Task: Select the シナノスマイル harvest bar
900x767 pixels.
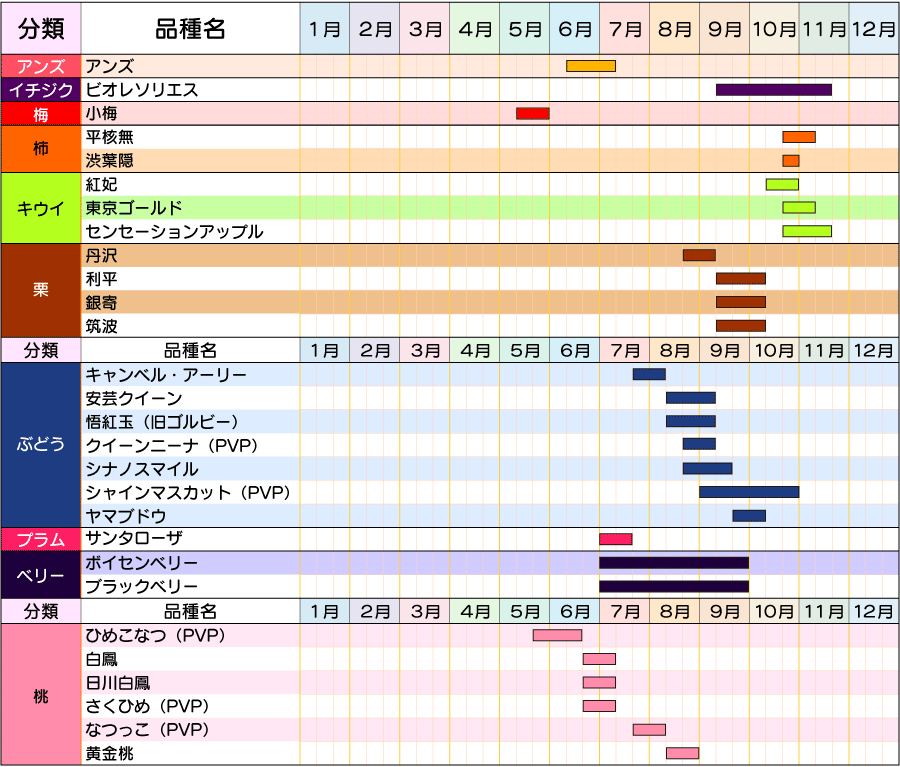Action: pyautogui.click(x=707, y=468)
